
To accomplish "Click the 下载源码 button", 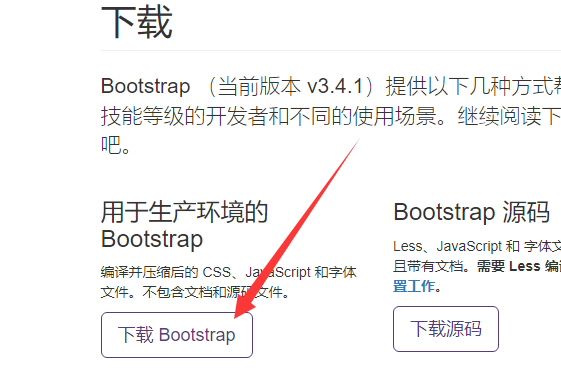I will point(446,329).
